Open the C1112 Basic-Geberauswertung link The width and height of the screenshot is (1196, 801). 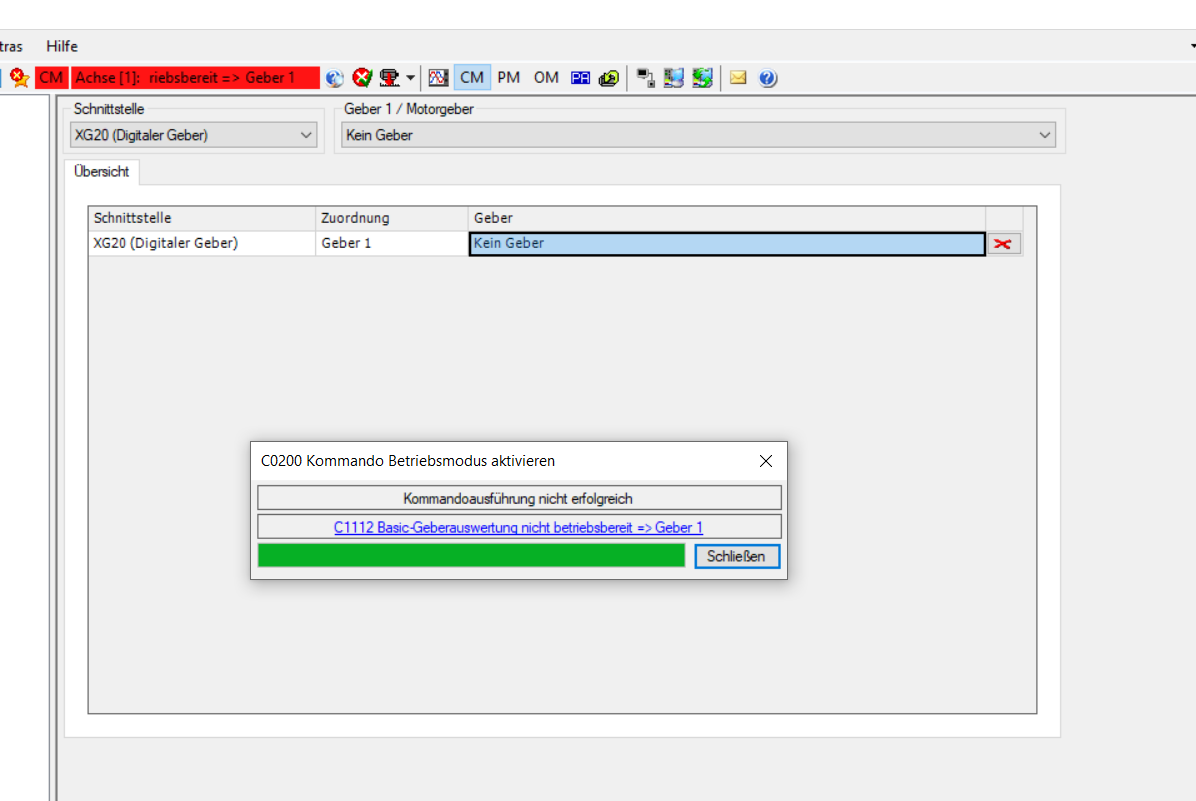pos(519,528)
